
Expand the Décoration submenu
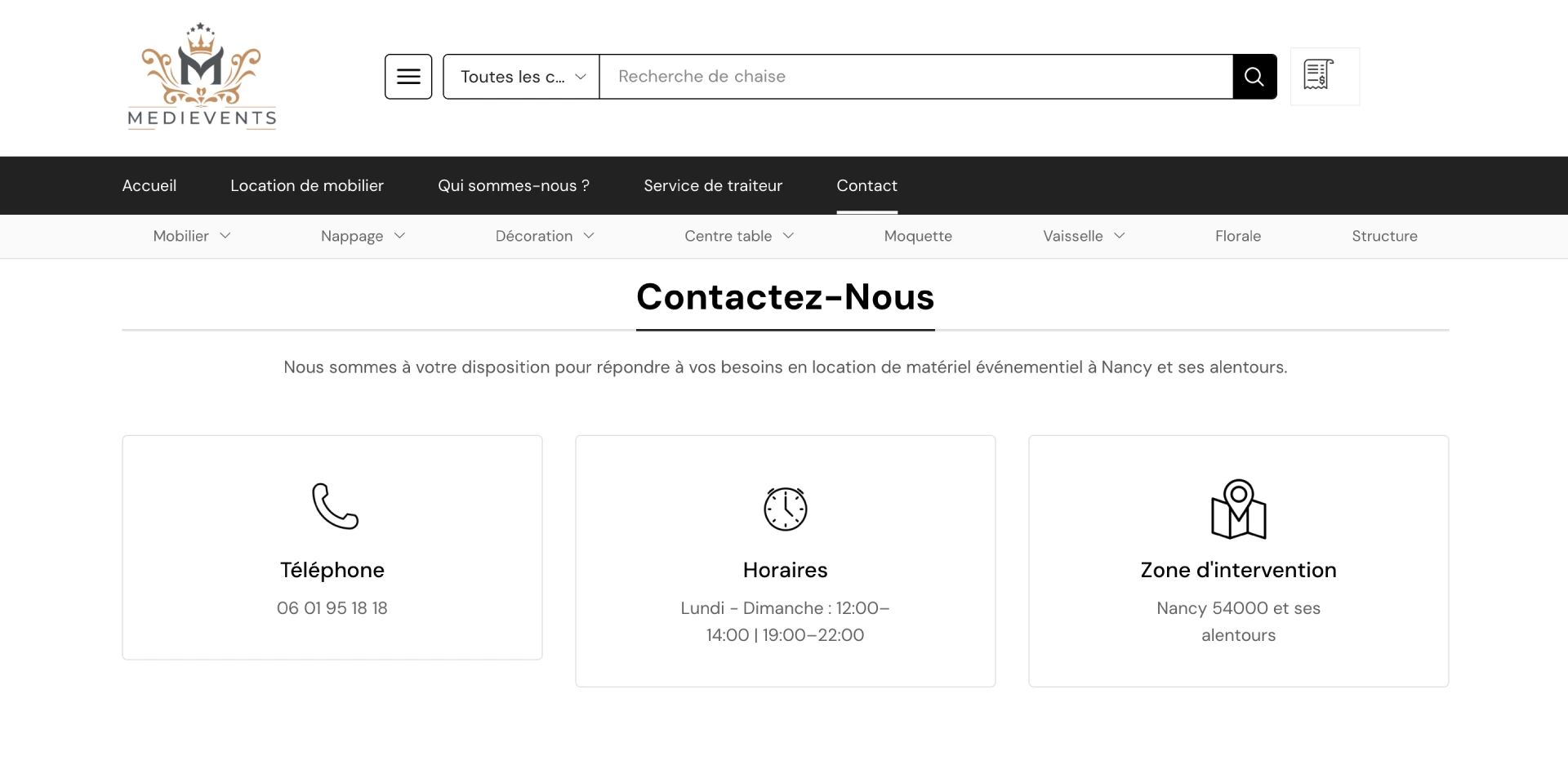(x=545, y=236)
